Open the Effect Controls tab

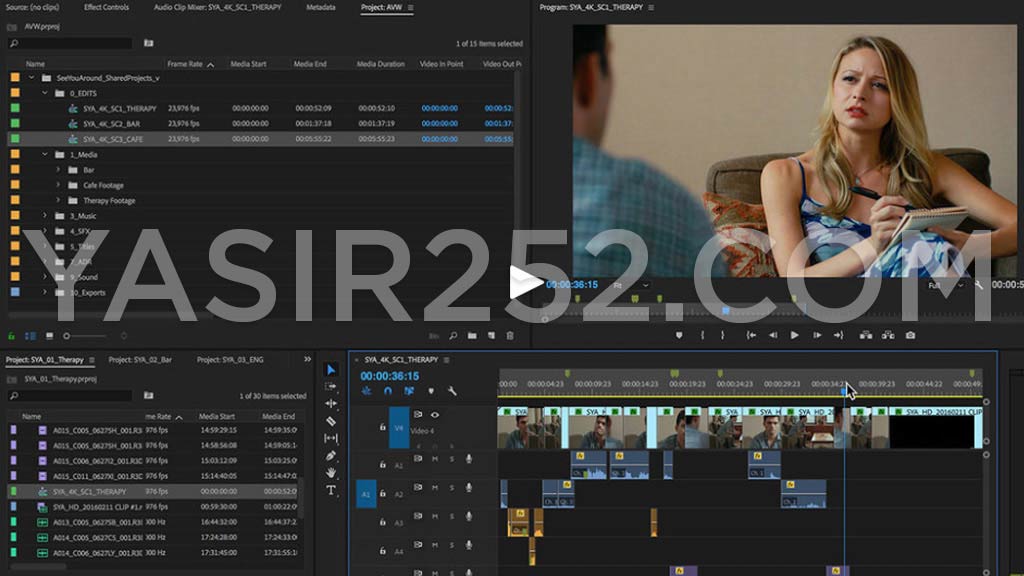coord(107,8)
